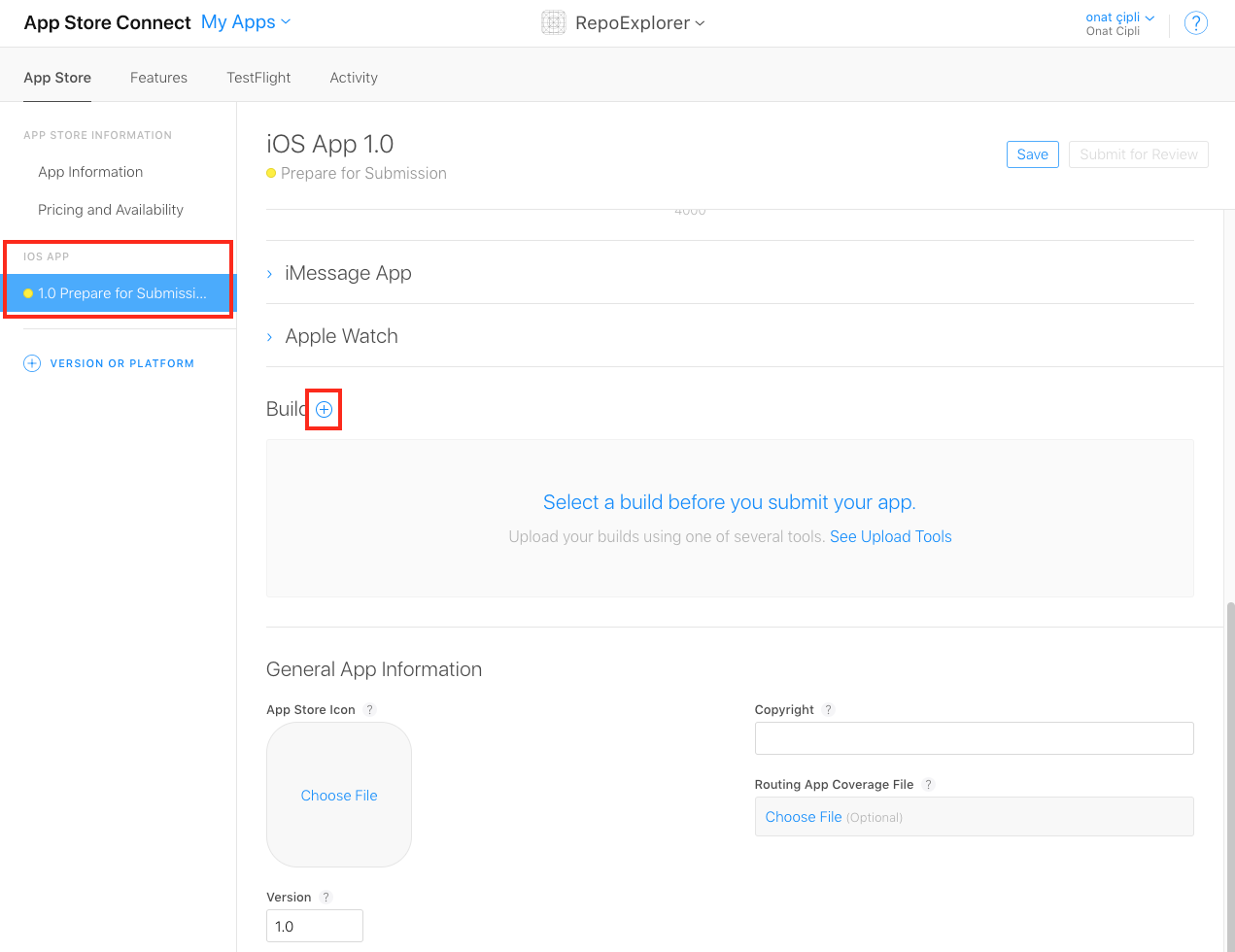Expand the iMessage App section
The height and width of the screenshot is (952, 1235).
point(339,273)
